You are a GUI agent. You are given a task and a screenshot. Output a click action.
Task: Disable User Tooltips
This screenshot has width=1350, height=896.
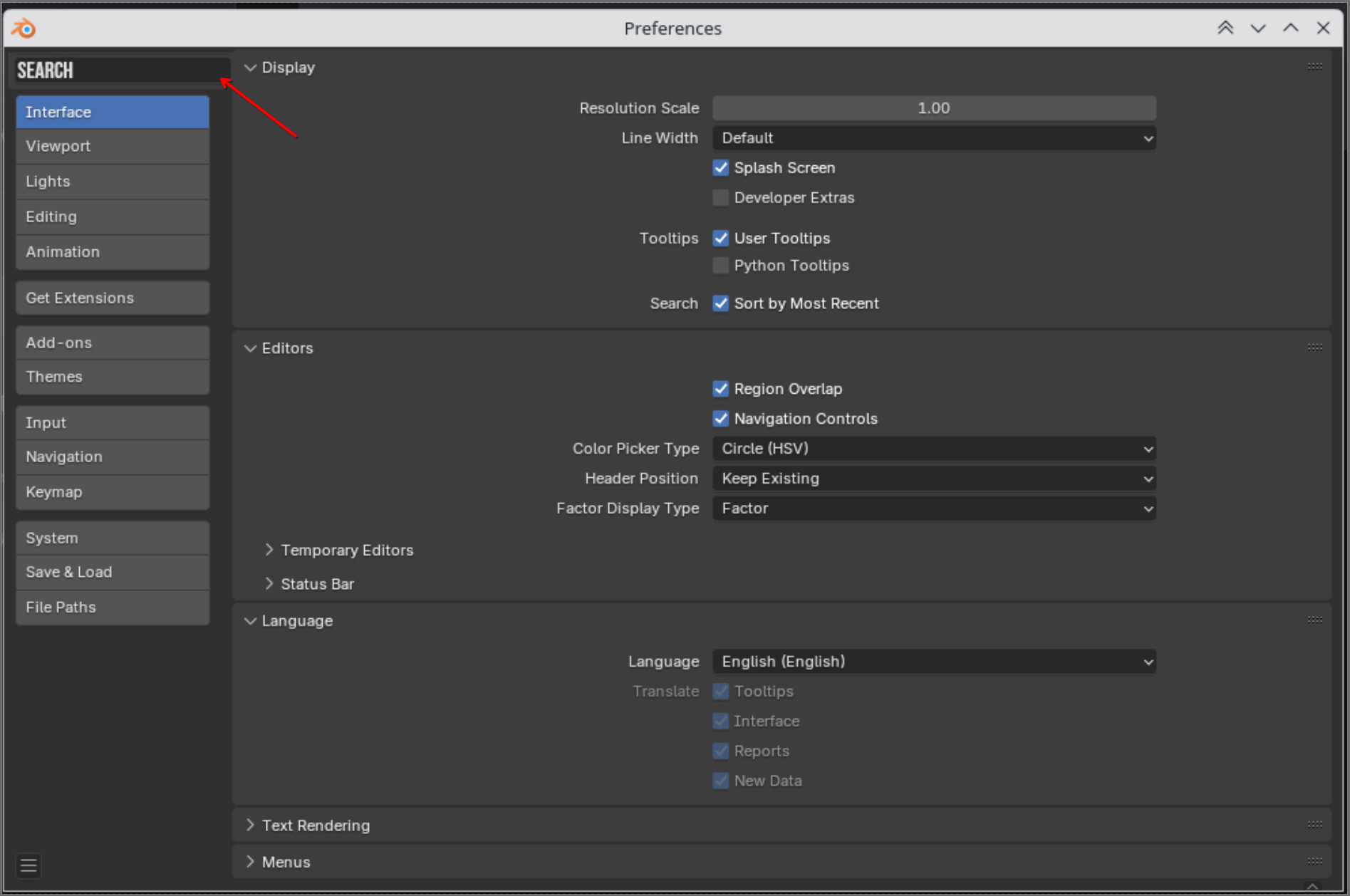pyautogui.click(x=721, y=238)
